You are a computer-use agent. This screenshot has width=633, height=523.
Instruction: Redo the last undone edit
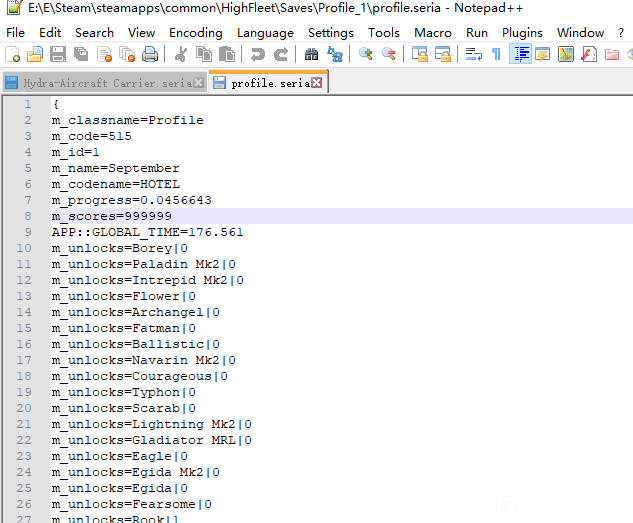click(x=281, y=54)
